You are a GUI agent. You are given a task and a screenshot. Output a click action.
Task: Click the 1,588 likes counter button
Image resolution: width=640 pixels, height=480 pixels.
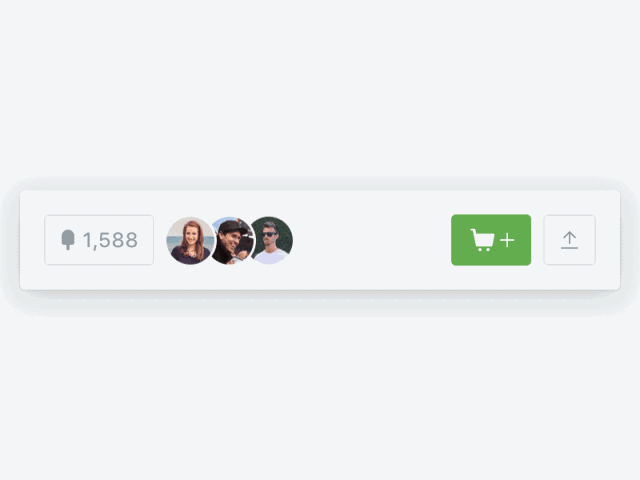tap(99, 240)
